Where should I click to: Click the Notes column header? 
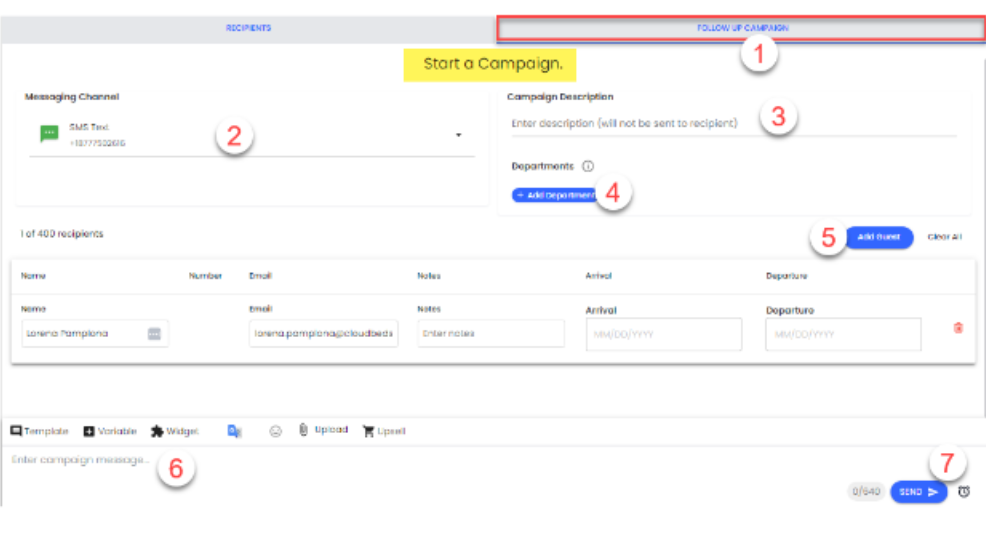[x=429, y=276]
